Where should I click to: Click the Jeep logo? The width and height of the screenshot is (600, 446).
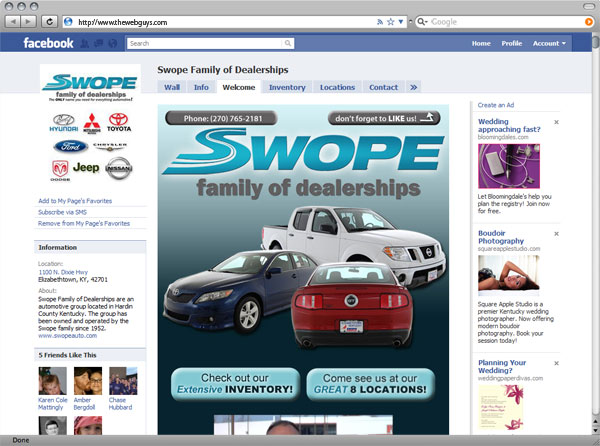coord(86,168)
